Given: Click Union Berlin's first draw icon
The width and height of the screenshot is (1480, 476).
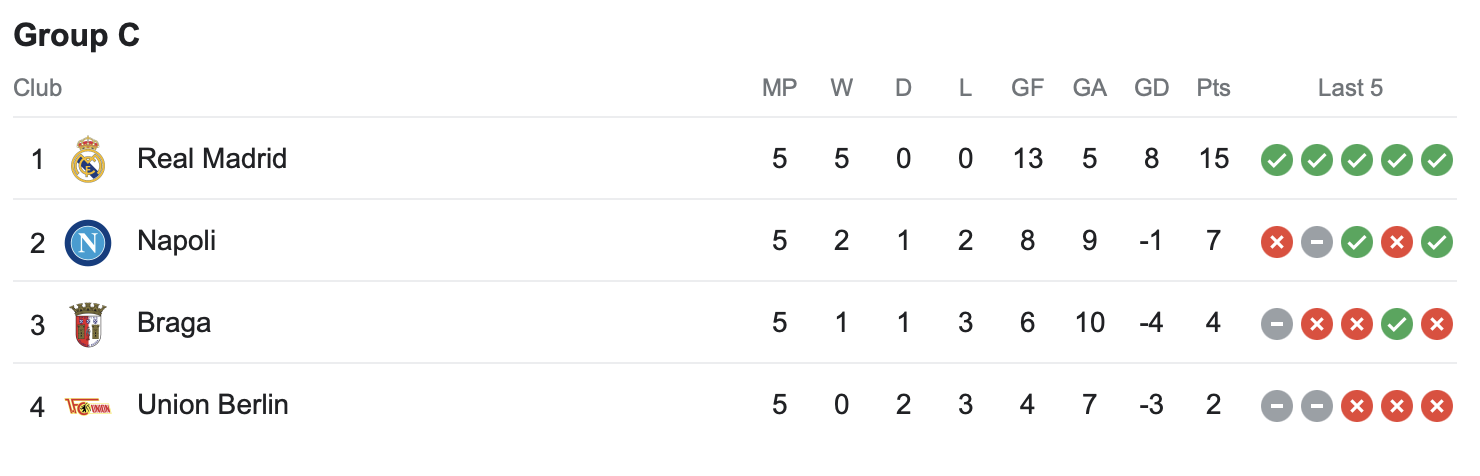Looking at the screenshot, I should [x=1277, y=406].
